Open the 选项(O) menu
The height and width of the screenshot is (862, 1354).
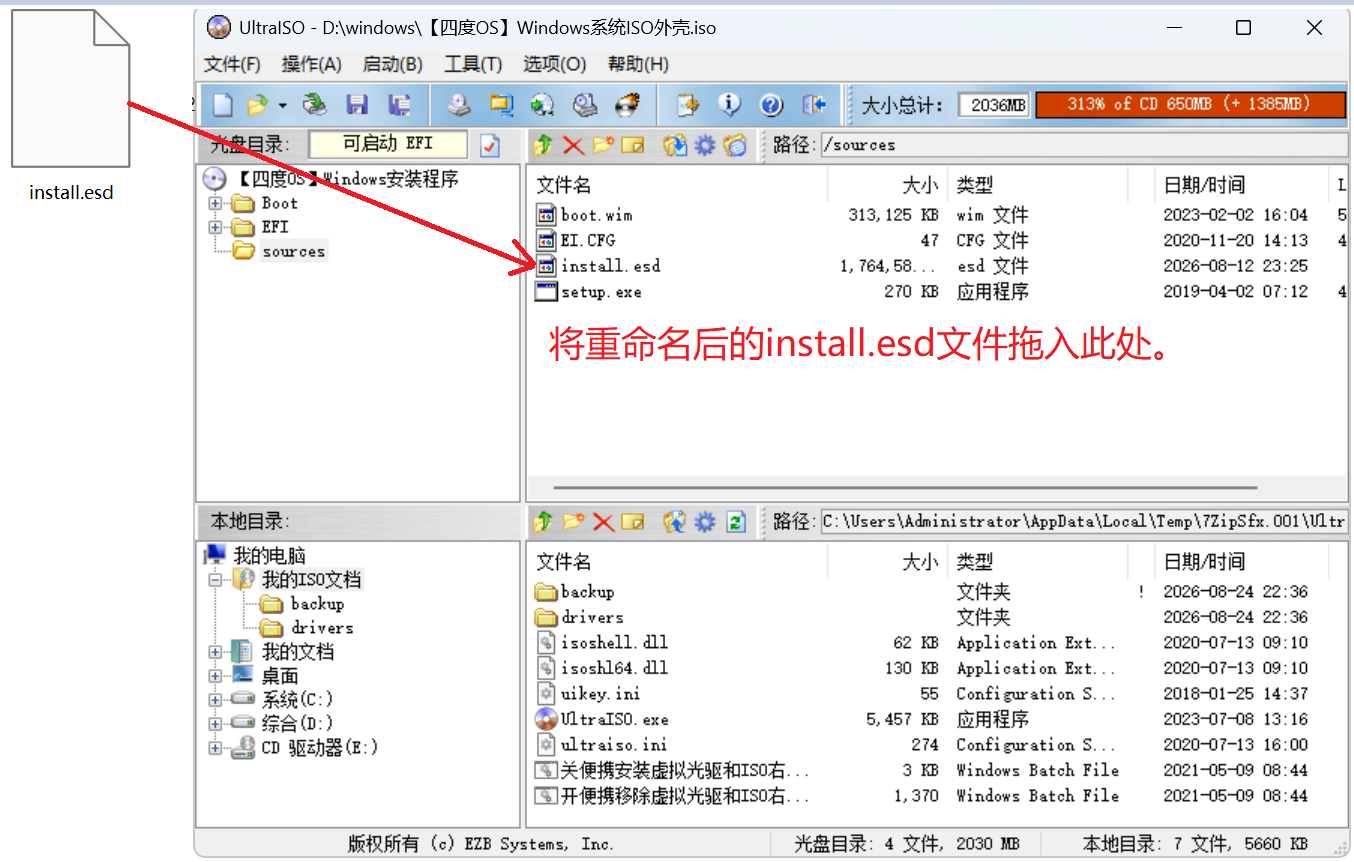click(x=554, y=64)
